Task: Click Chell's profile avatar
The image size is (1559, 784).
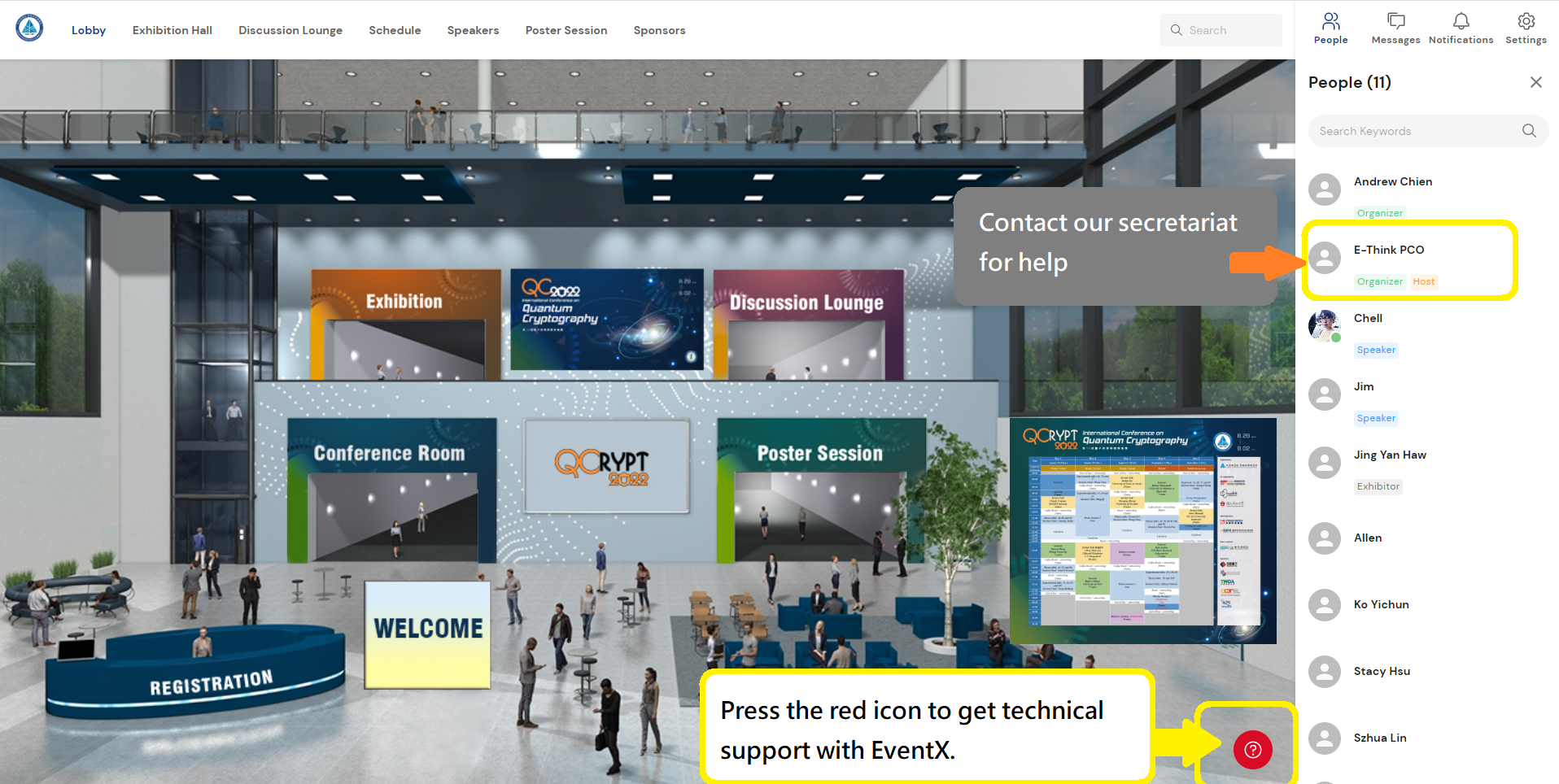Action: (1324, 326)
